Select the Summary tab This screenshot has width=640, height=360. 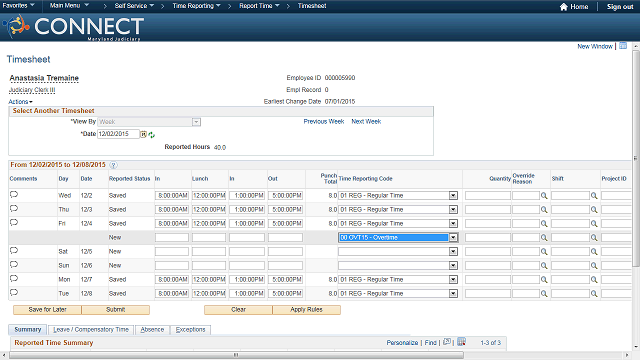(x=28, y=330)
